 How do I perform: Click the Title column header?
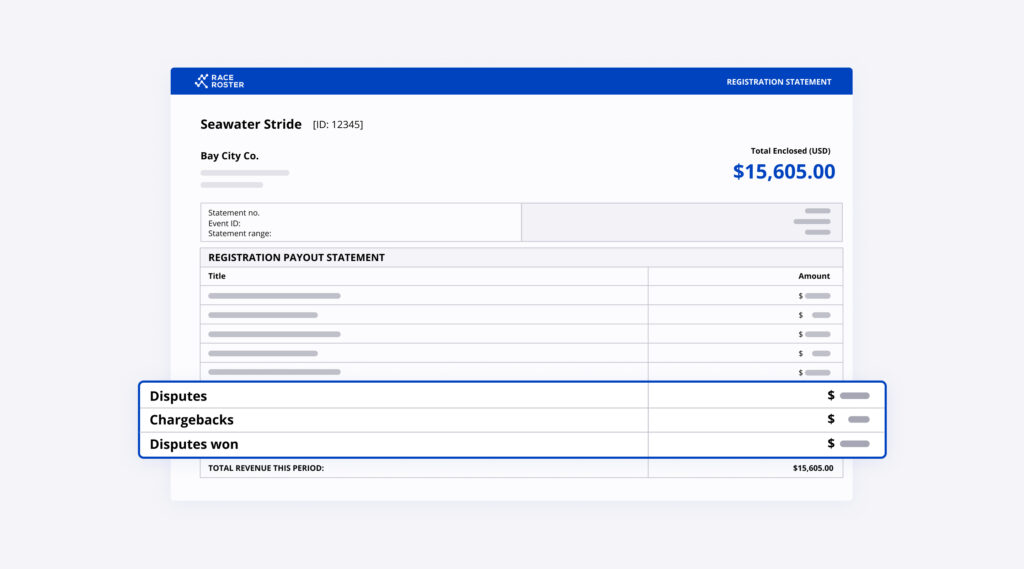(217, 276)
